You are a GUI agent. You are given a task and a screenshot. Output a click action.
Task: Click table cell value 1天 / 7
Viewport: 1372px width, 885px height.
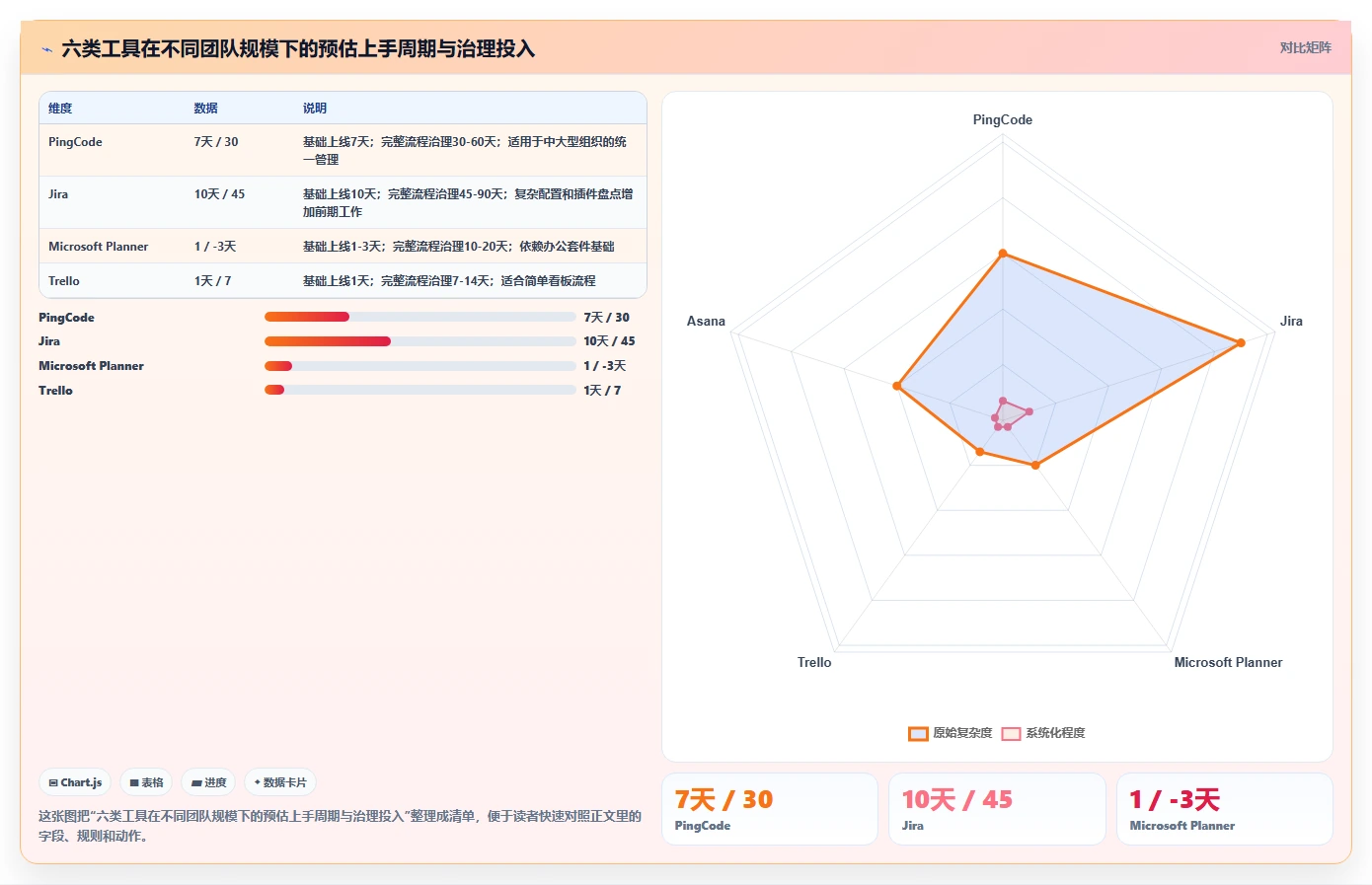tap(212, 281)
